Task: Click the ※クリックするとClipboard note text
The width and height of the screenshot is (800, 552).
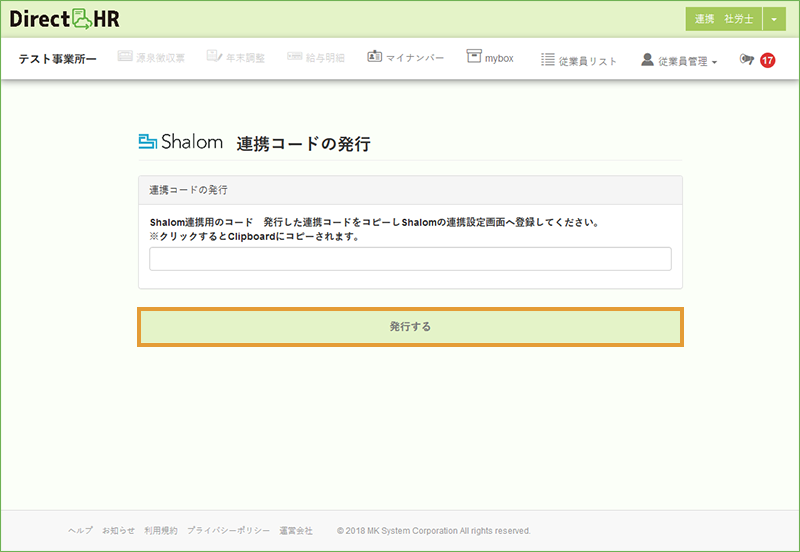Action: 255,237
